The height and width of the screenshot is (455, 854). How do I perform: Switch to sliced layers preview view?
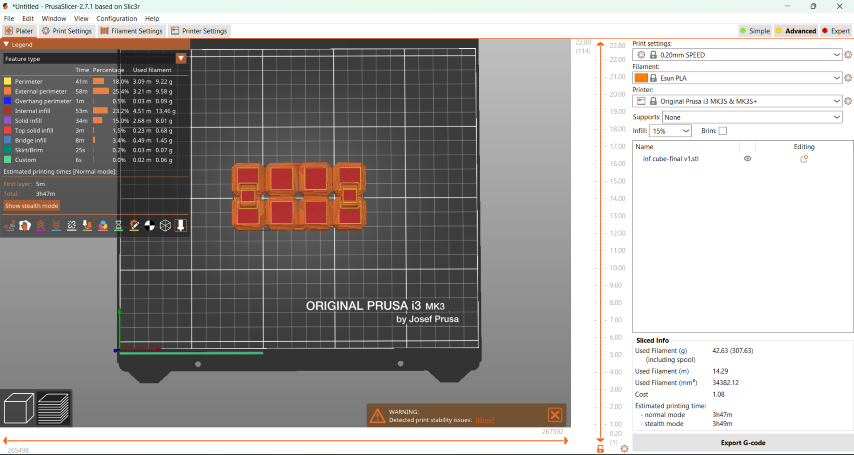(53, 408)
